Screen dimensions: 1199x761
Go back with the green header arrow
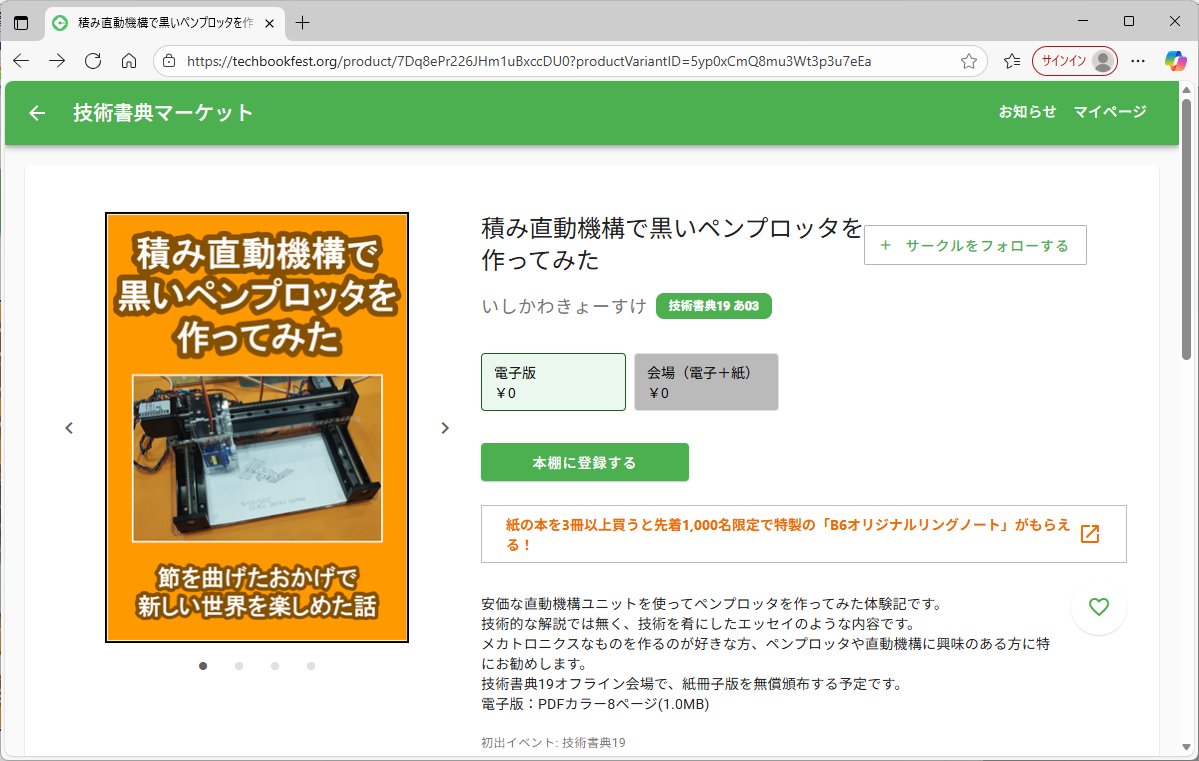point(37,113)
